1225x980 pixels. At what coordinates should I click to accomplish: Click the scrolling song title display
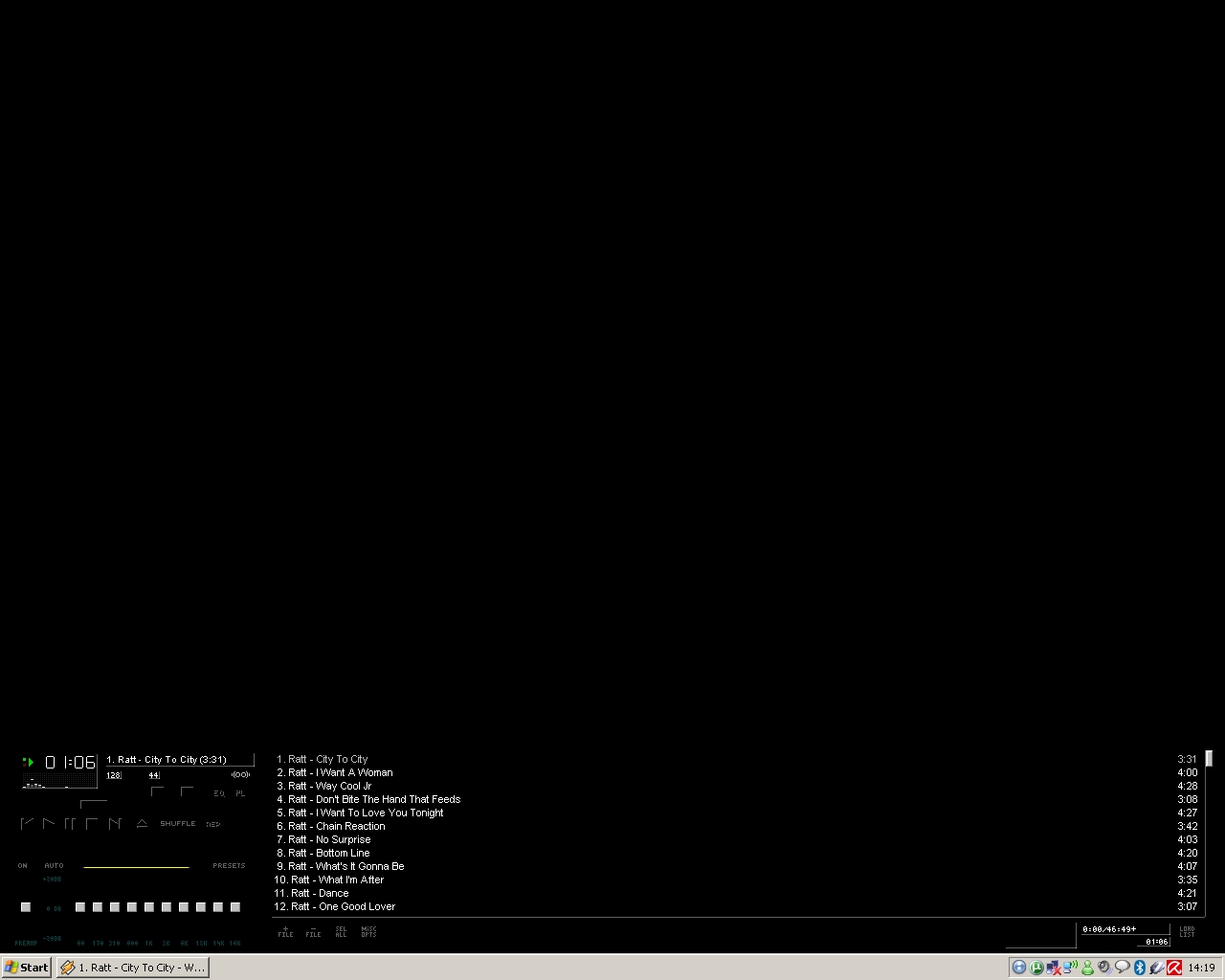tap(180, 760)
